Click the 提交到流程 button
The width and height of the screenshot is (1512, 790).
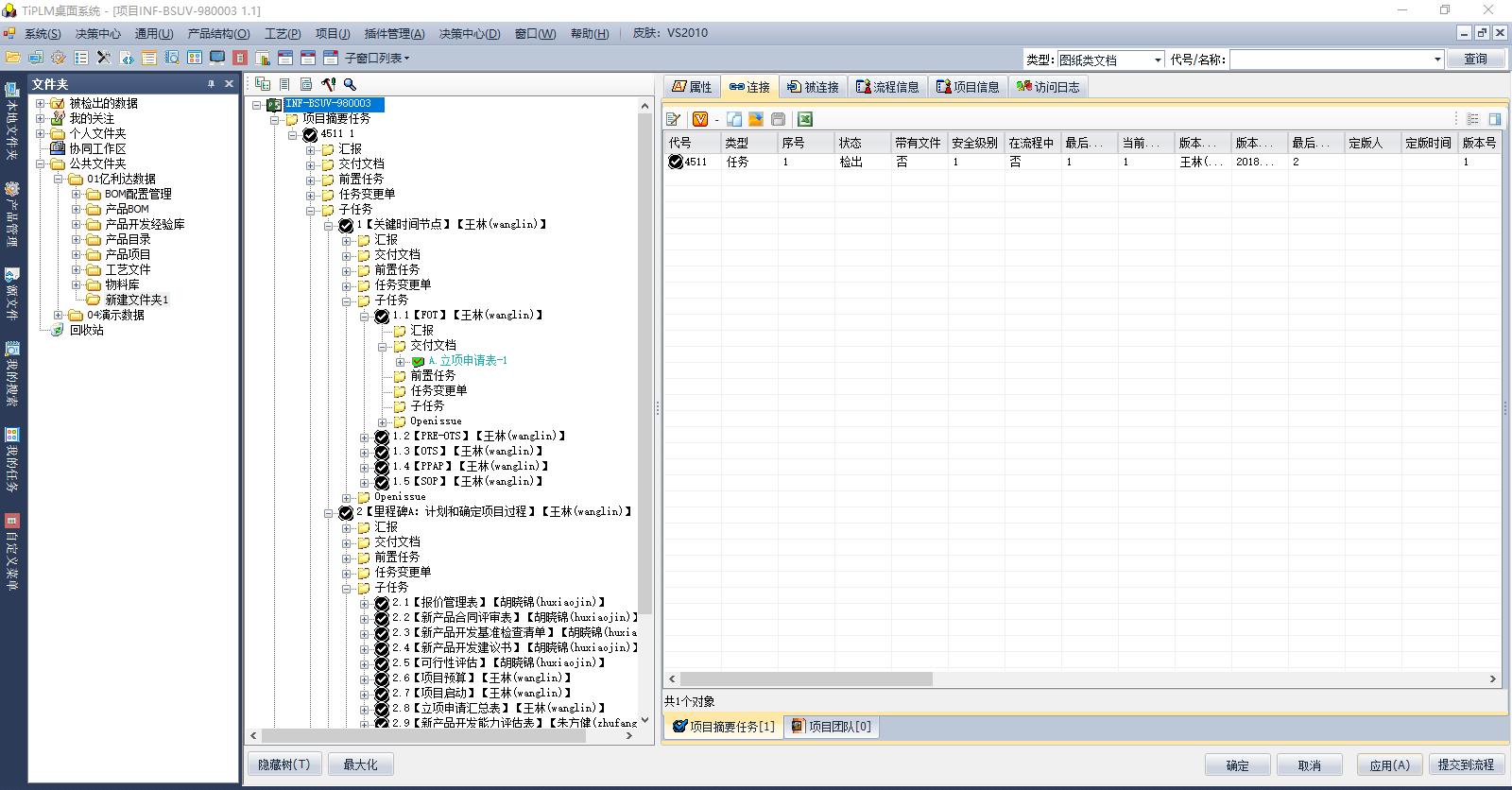pyautogui.click(x=1466, y=765)
